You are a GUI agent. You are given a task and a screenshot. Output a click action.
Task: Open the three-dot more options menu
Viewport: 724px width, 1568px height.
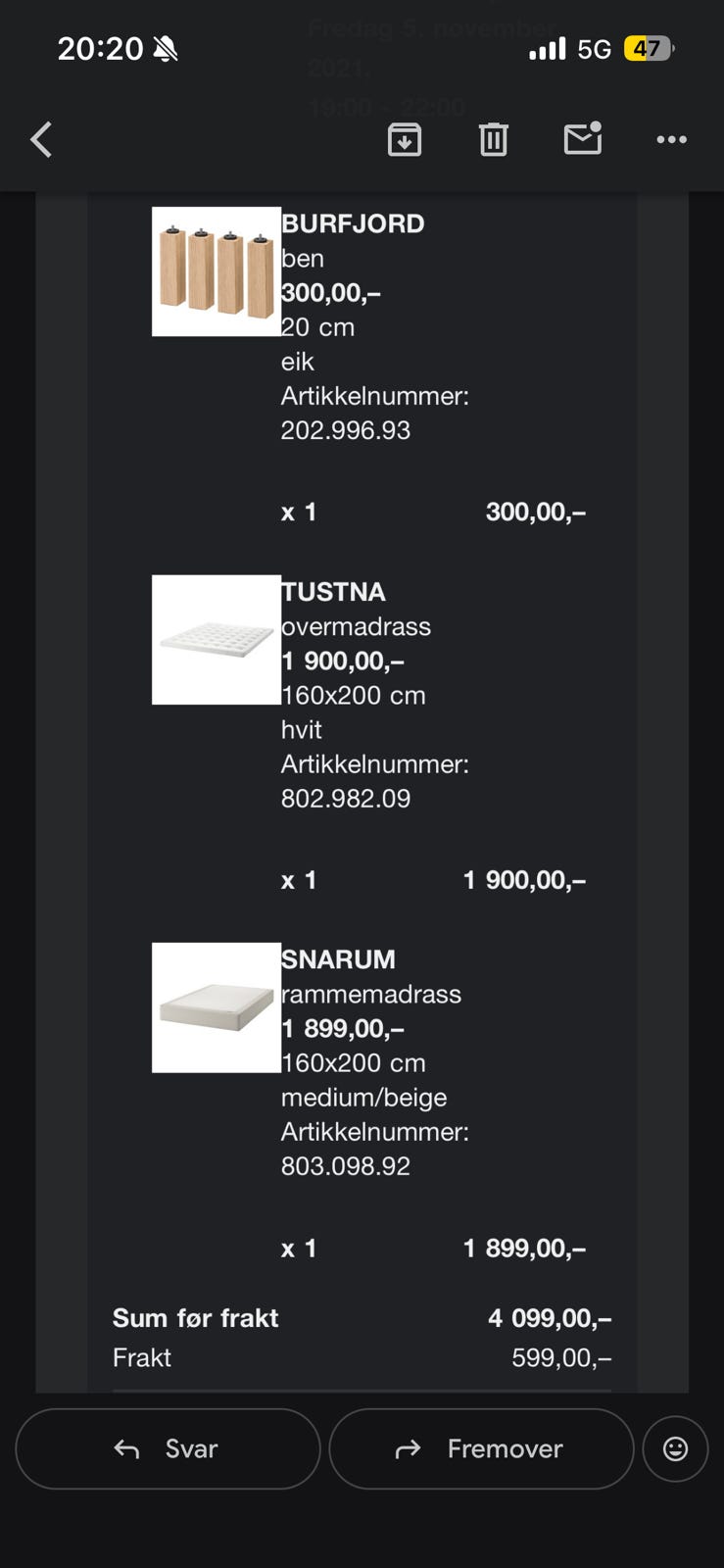671,140
